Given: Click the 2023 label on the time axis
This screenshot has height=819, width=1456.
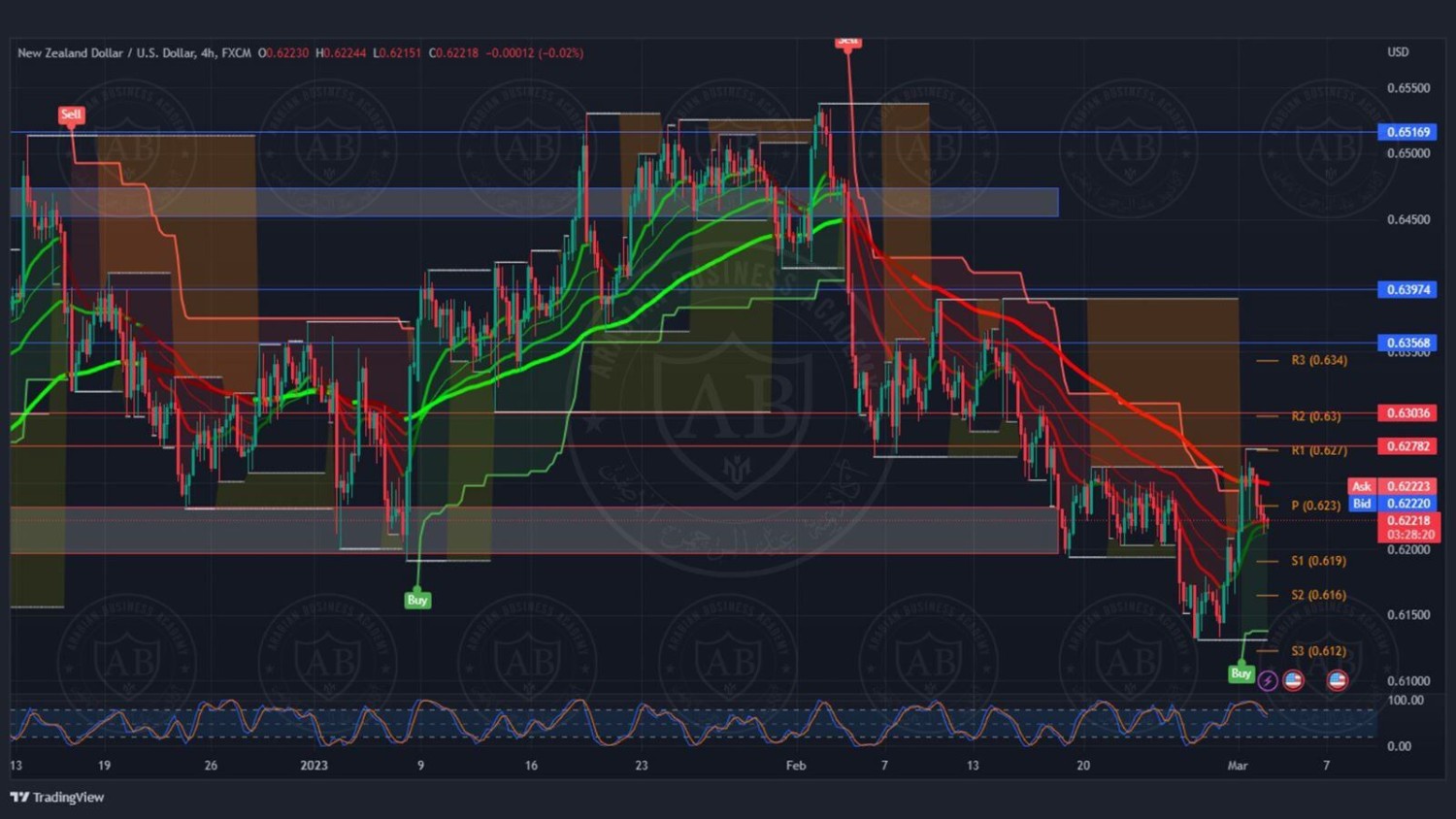Looking at the screenshot, I should 314,766.
